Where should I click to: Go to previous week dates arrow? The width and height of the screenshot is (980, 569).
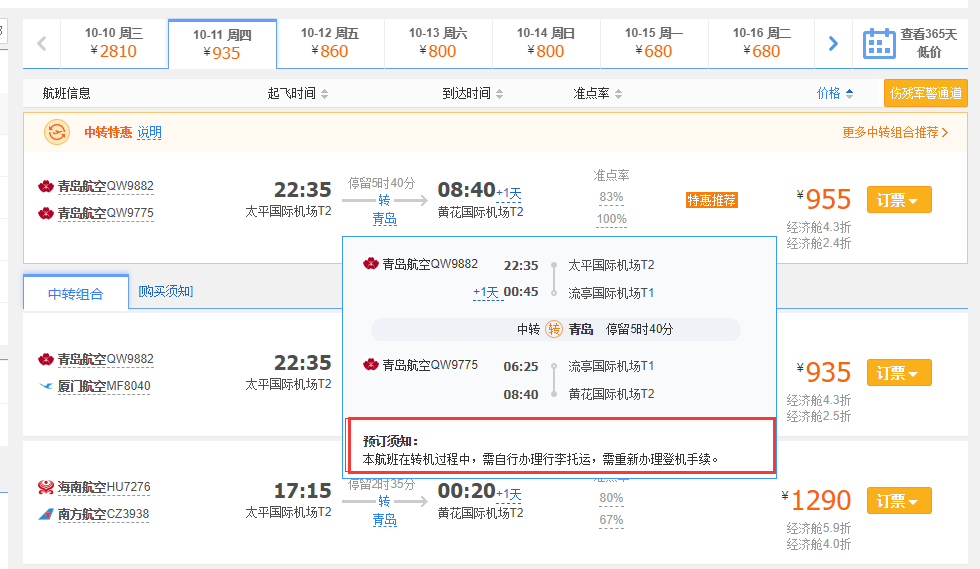[42, 44]
